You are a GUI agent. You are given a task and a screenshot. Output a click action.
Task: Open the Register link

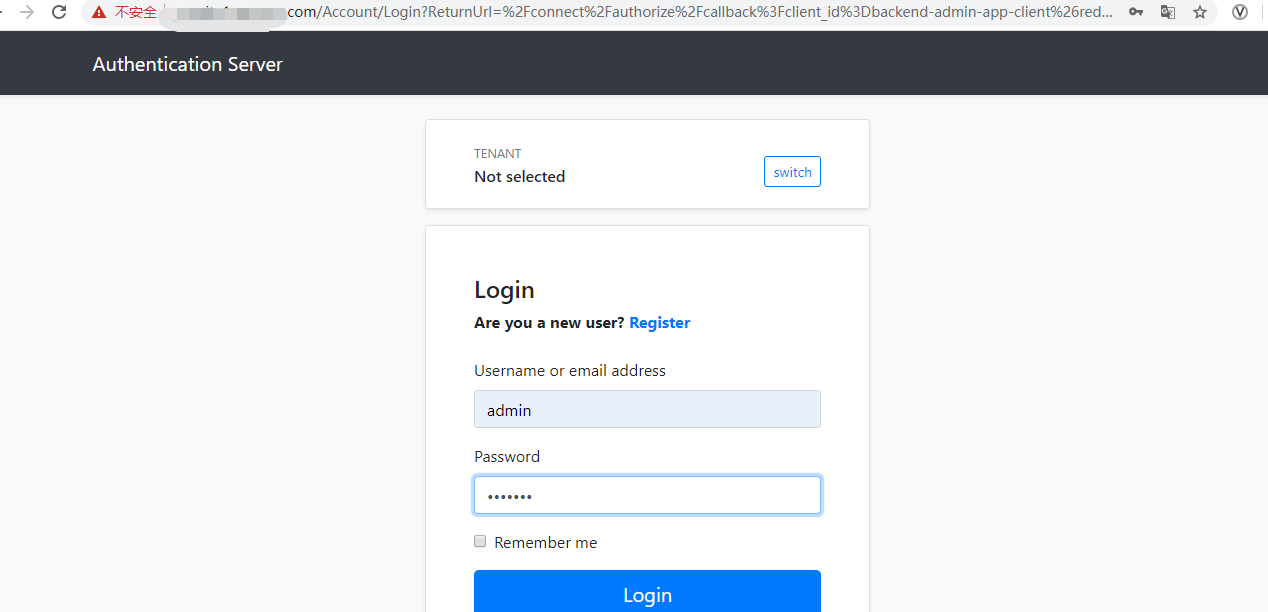click(659, 322)
